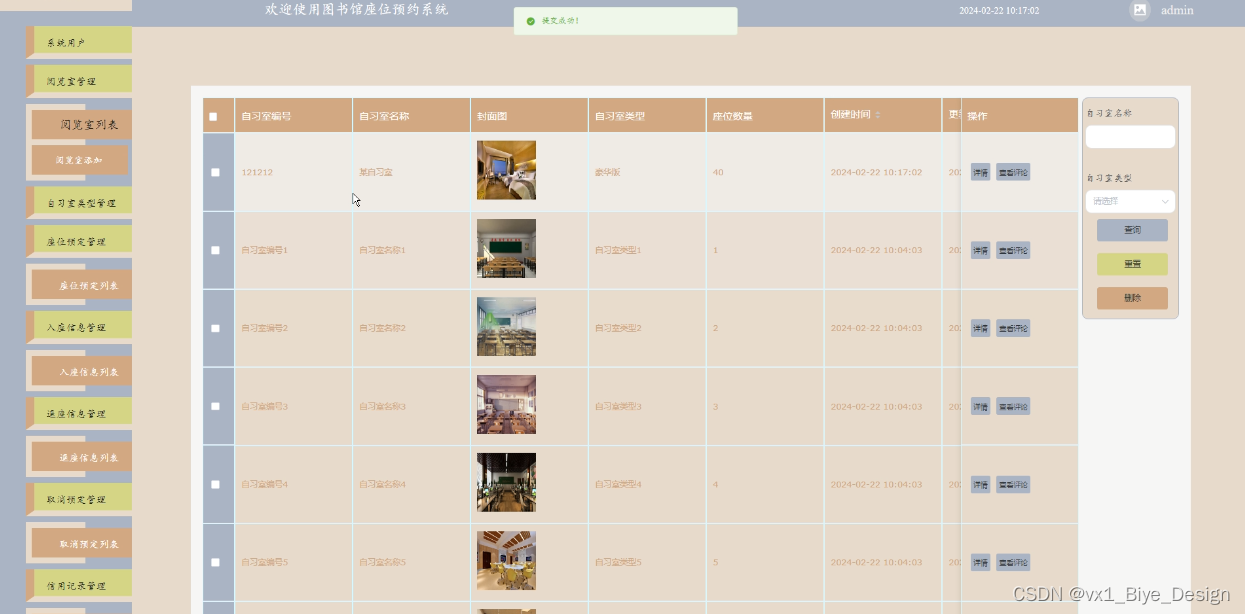Open cover image of 自习室名称5 row

click(x=506, y=560)
